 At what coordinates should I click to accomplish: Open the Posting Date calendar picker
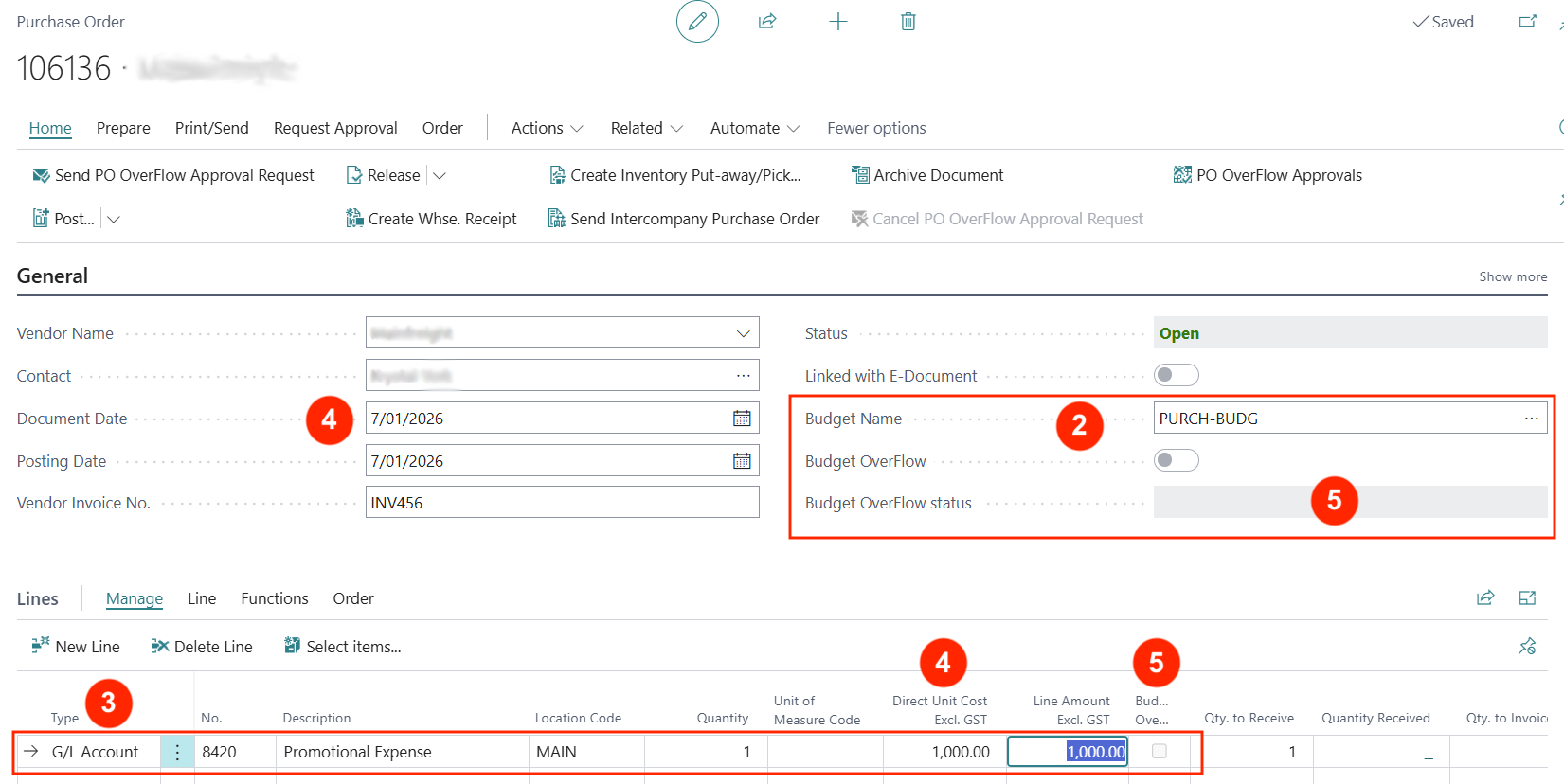pos(742,461)
